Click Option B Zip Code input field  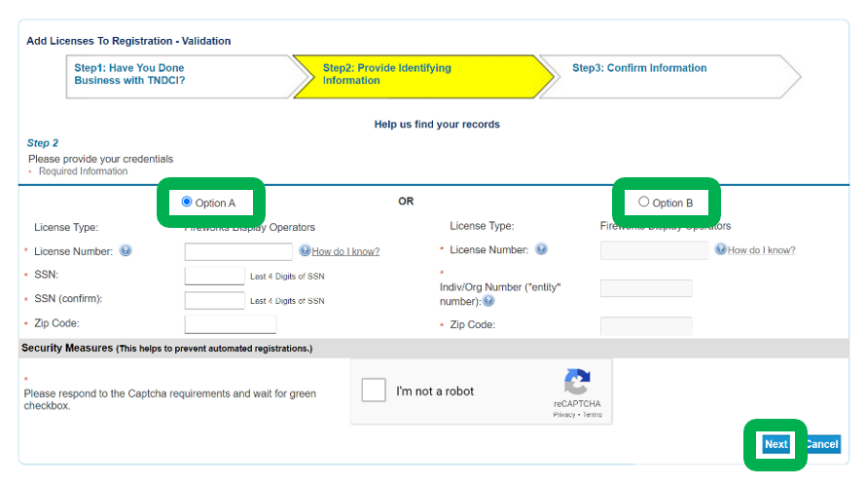646,326
